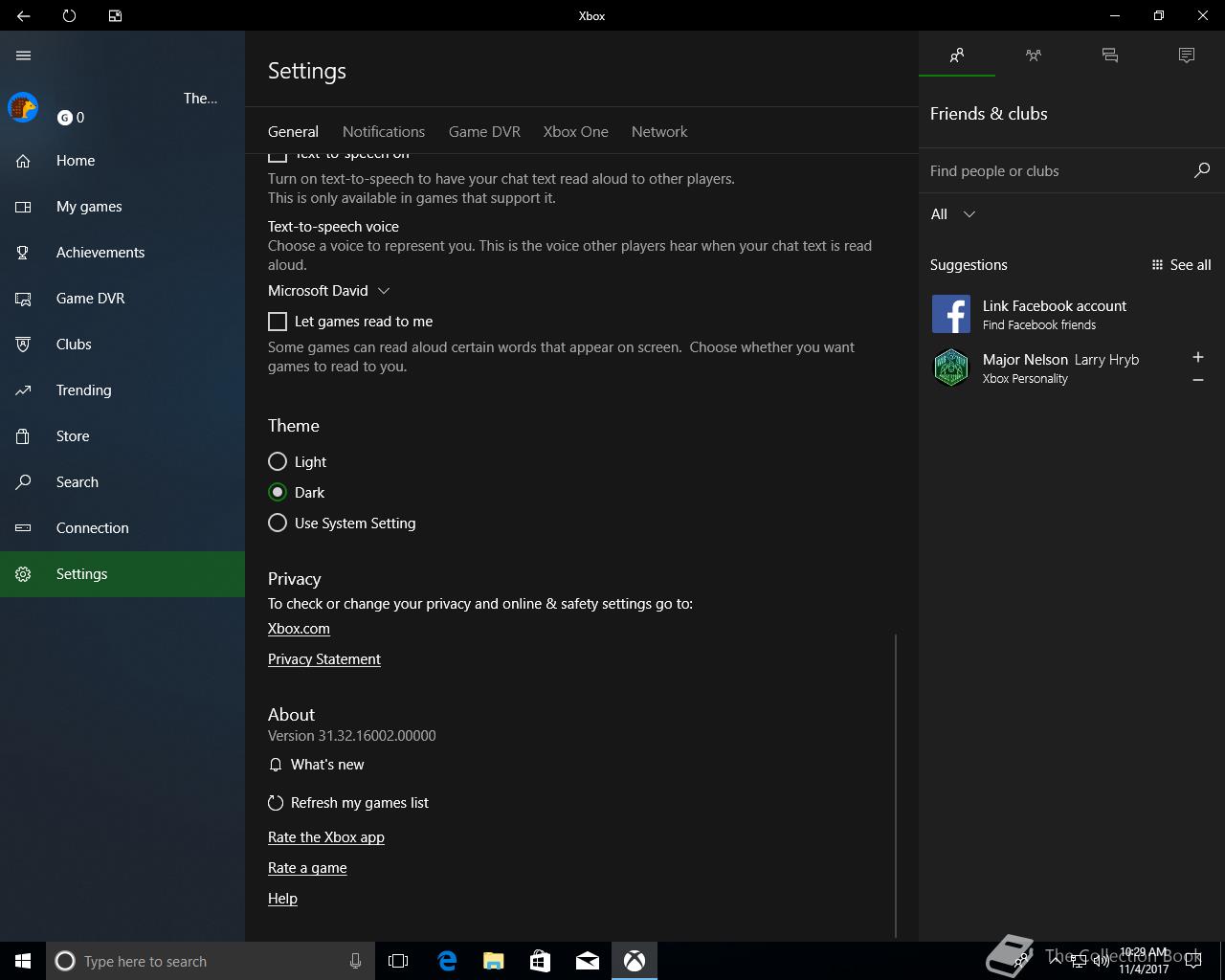Open the Parties panel icon
1225x980 pixels.
(x=1034, y=56)
